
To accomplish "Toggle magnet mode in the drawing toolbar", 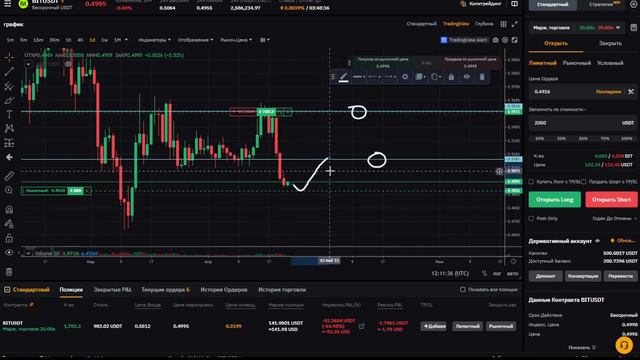I will (9, 210).
